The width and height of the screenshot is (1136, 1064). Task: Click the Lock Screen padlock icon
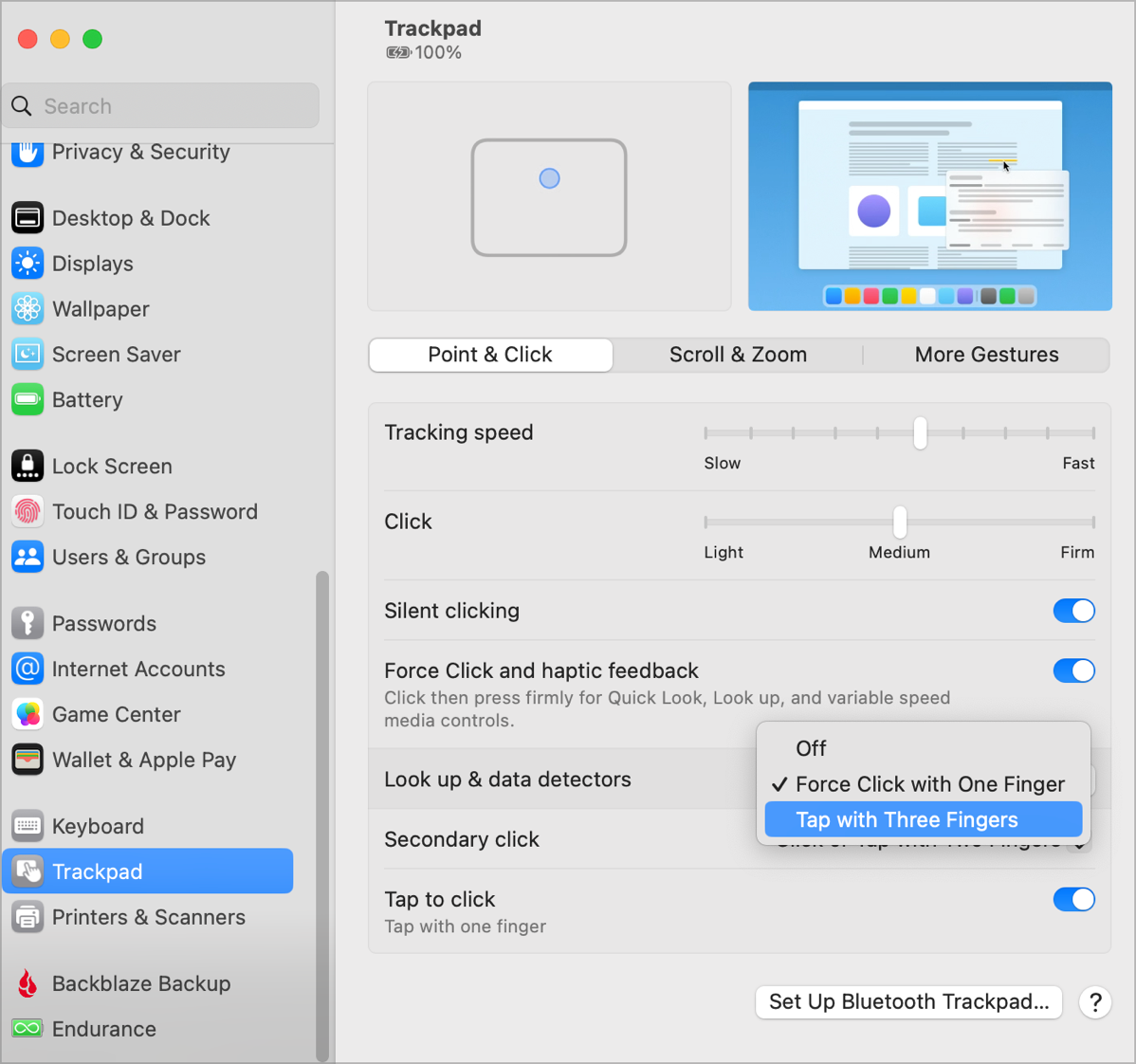27,467
